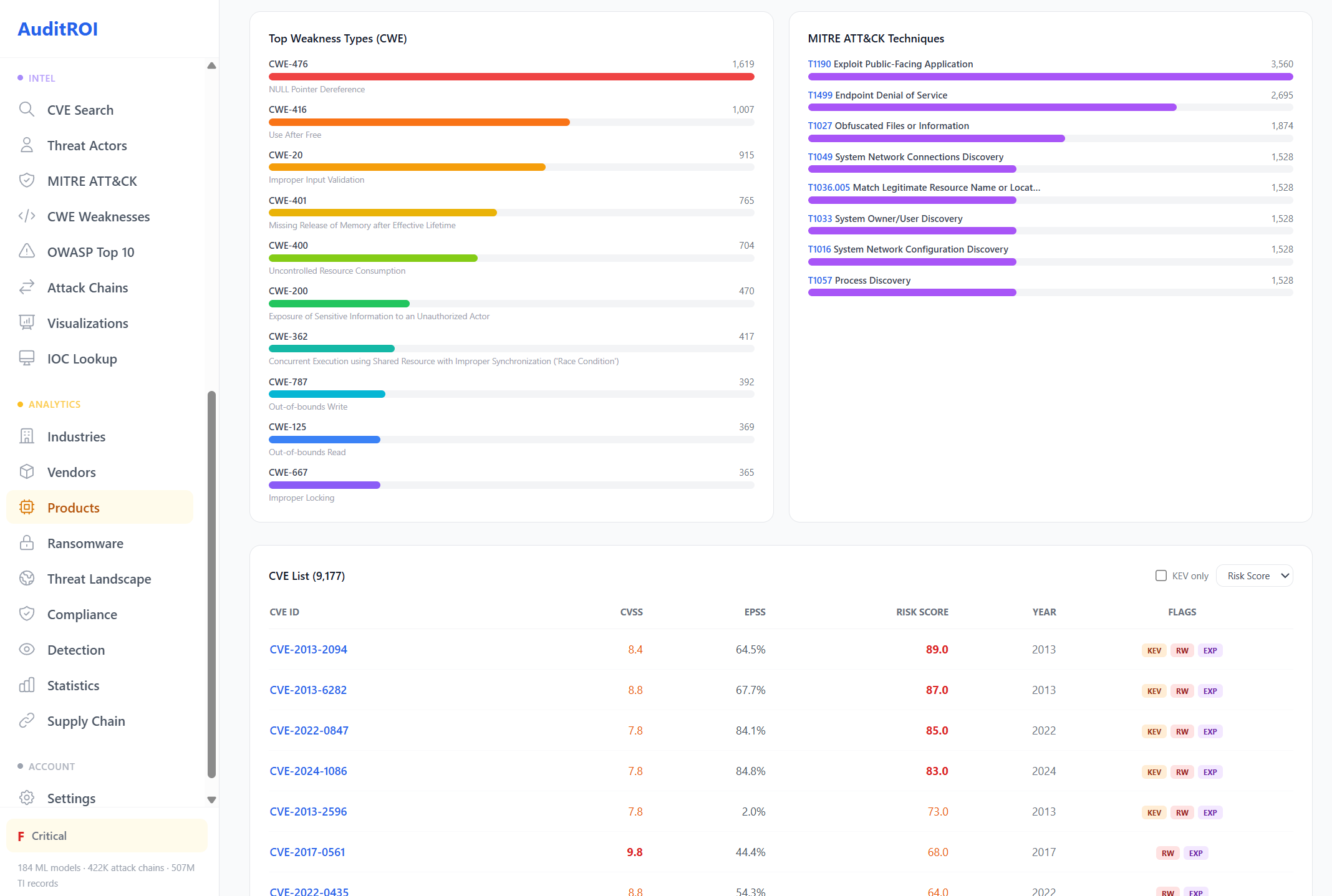Click the Supply Chain link icon
The width and height of the screenshot is (1332, 896).
pos(26,721)
